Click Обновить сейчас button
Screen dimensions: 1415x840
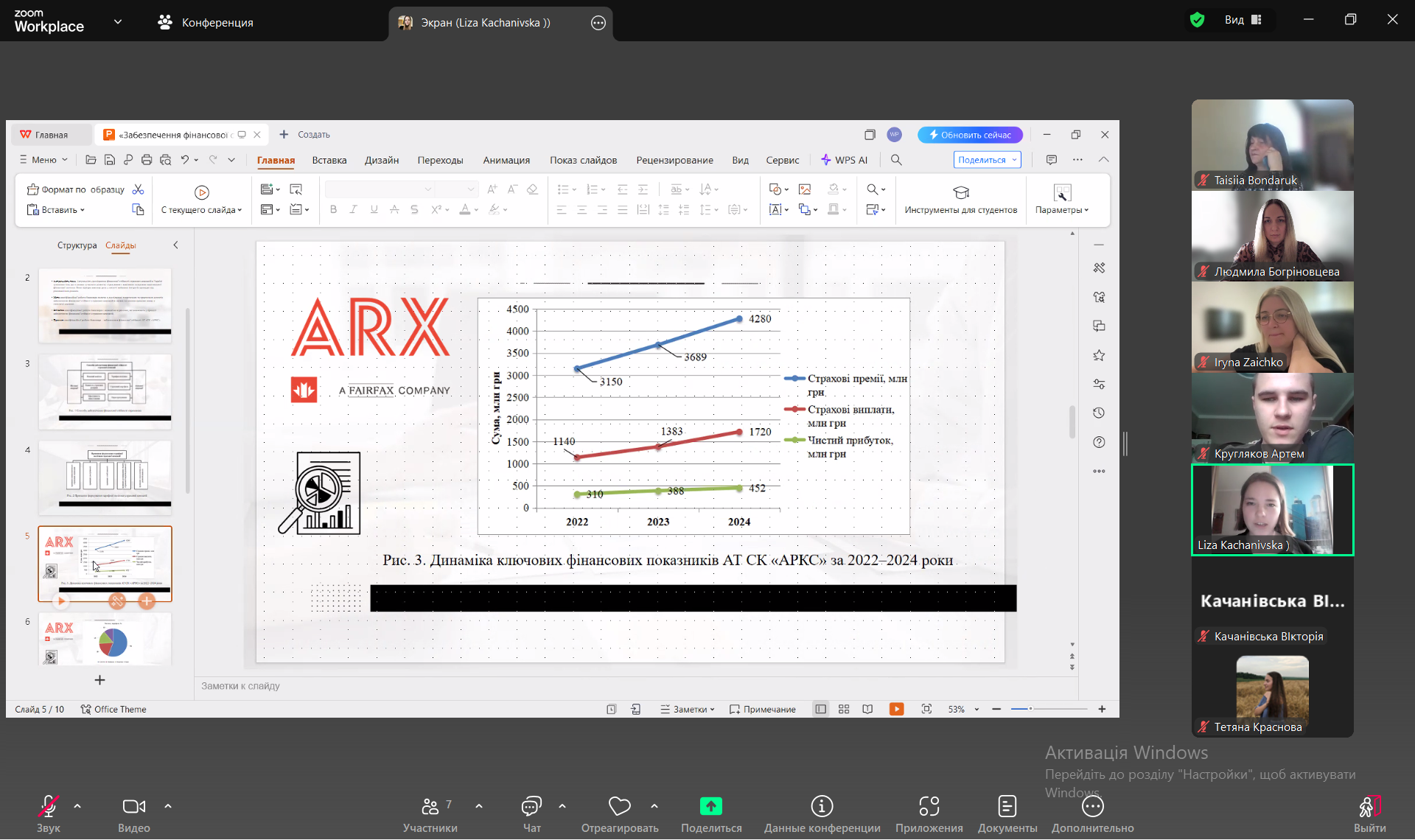tap(970, 135)
